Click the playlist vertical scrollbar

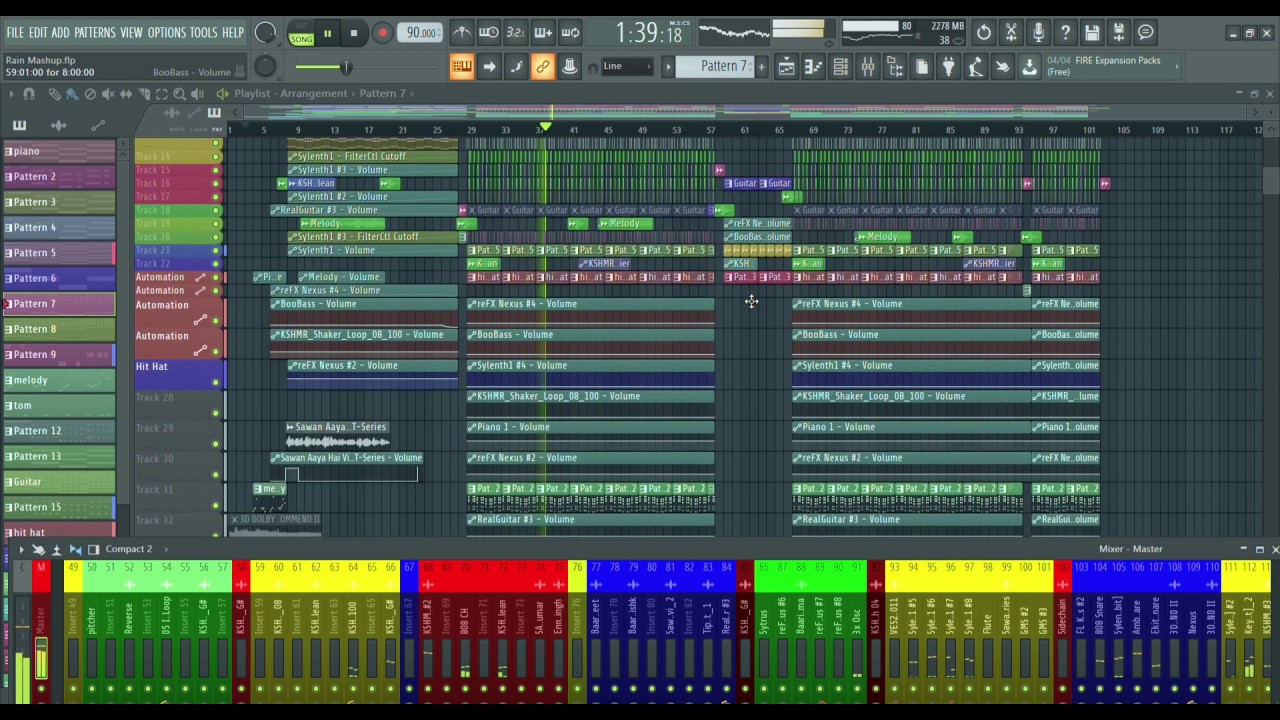1271,183
